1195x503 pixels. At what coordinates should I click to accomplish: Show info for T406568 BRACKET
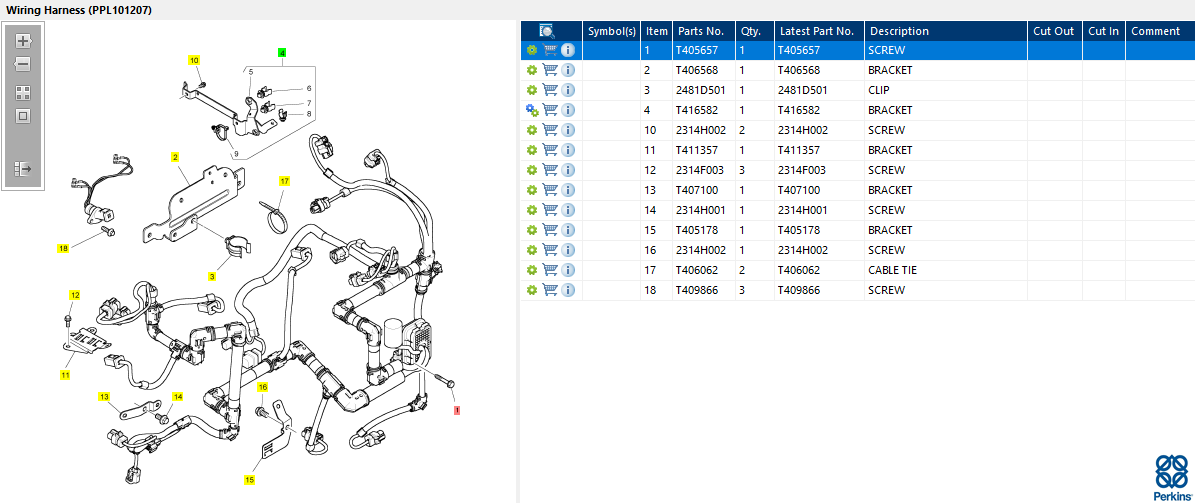(x=568, y=70)
